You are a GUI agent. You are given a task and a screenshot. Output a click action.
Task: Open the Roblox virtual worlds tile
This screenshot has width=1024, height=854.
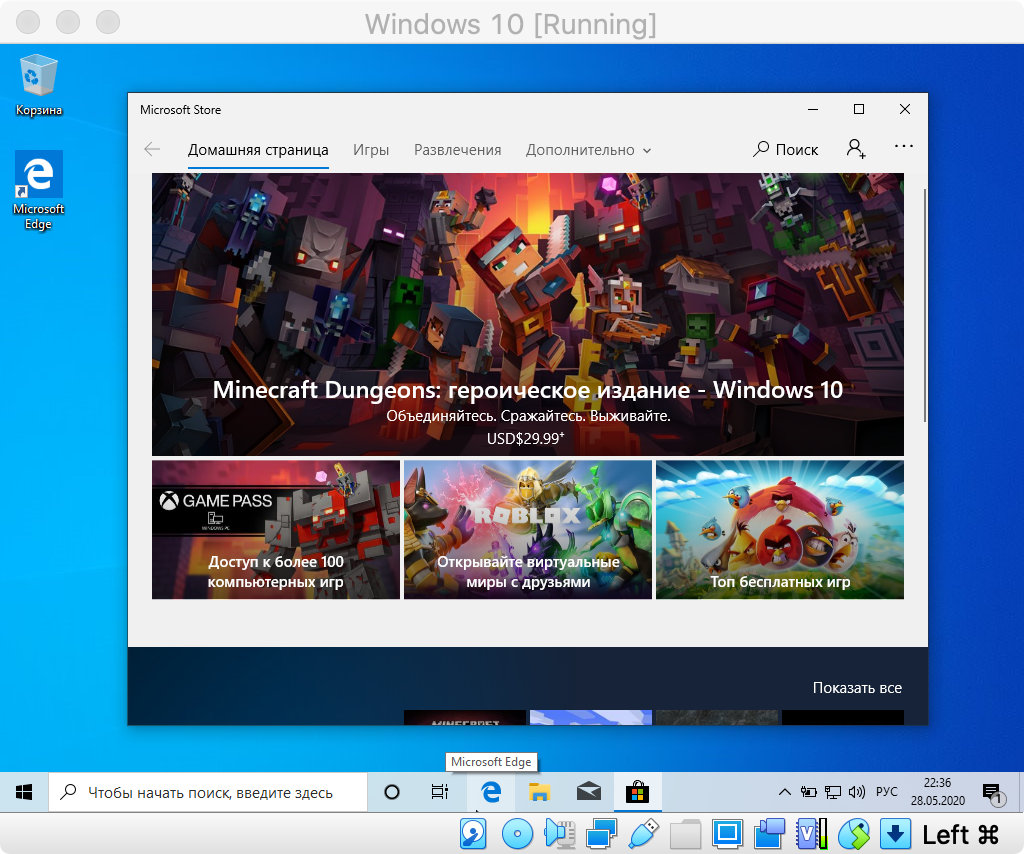tap(527, 529)
